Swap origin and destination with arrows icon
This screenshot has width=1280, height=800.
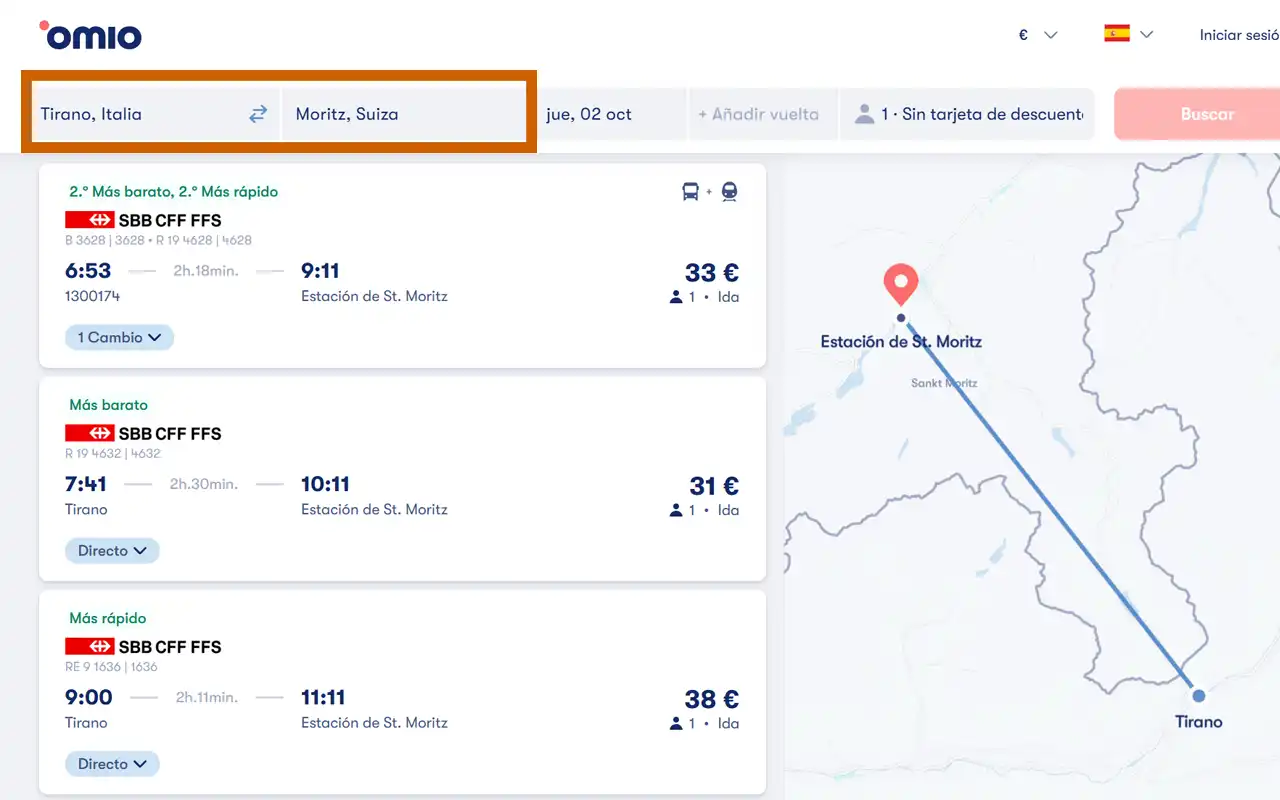click(x=258, y=114)
